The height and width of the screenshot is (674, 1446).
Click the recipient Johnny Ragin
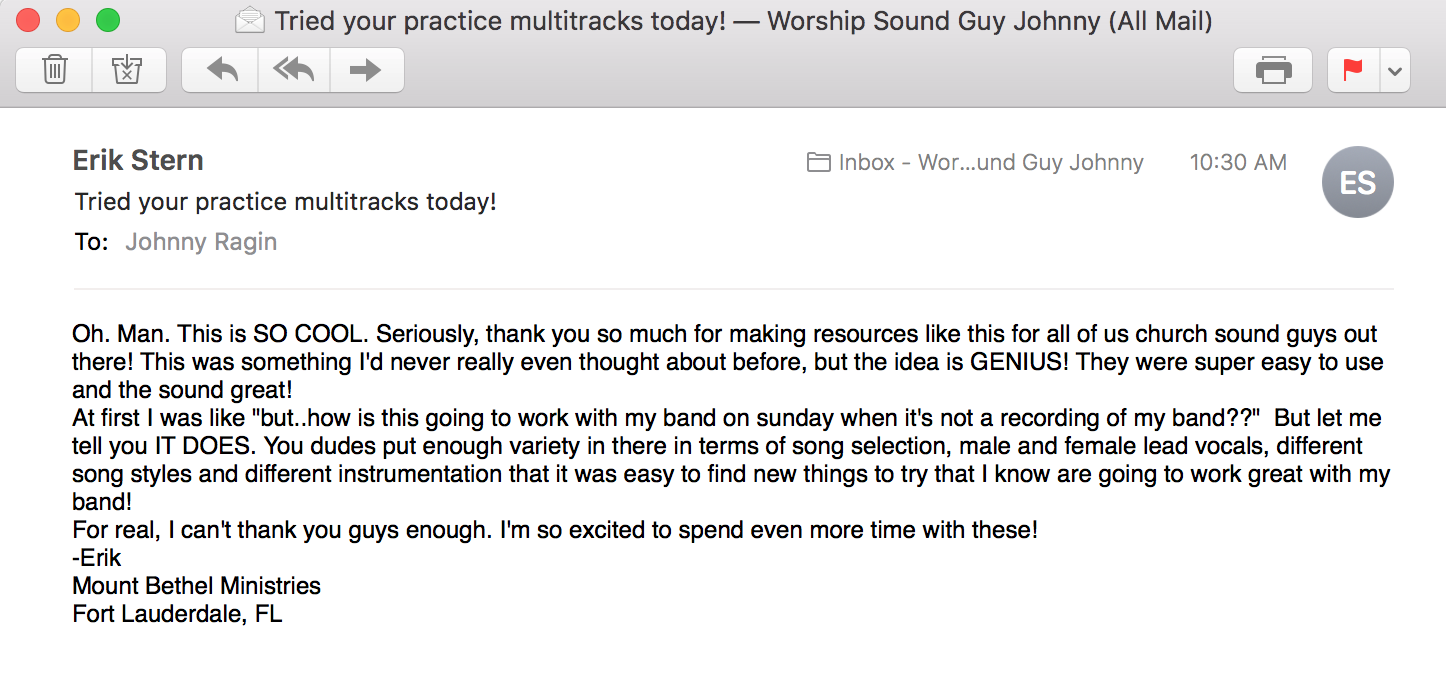[x=201, y=242]
